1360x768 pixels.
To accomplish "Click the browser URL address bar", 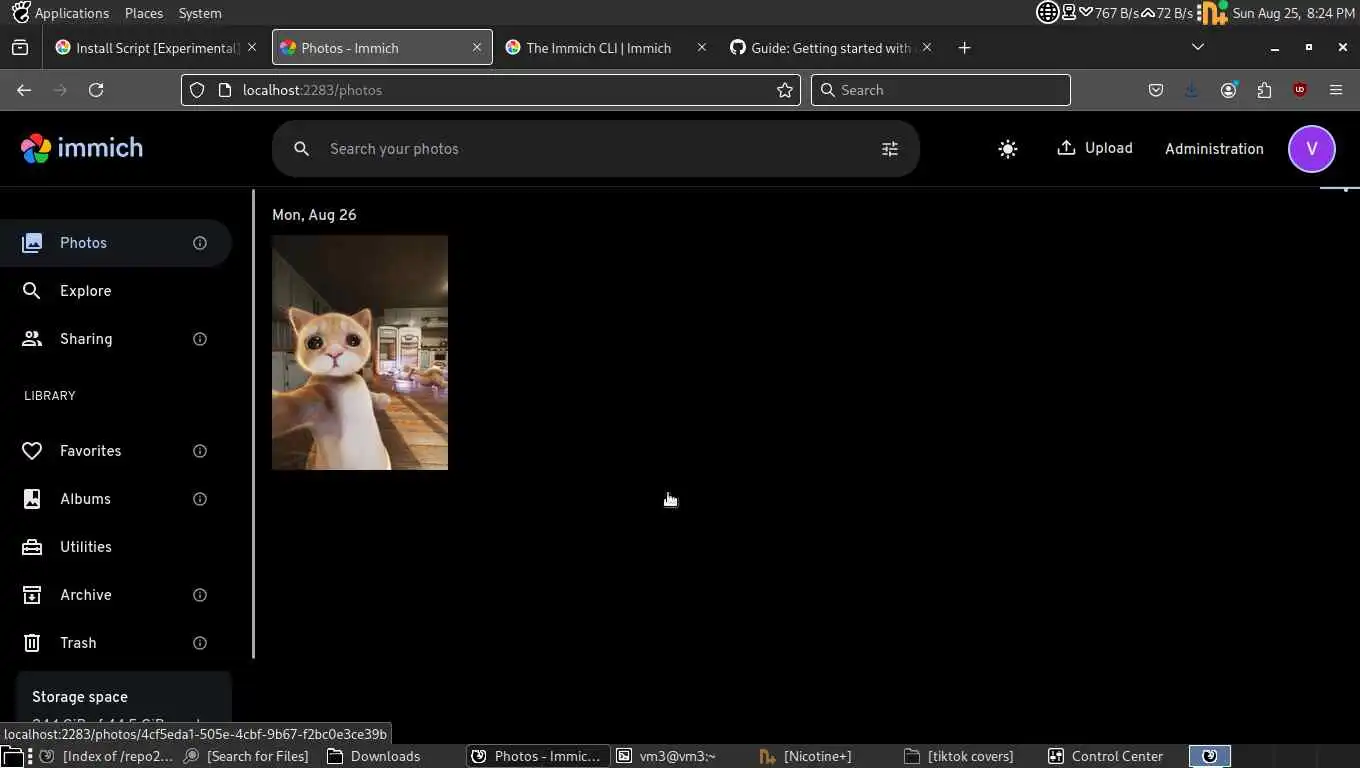I will (x=490, y=90).
